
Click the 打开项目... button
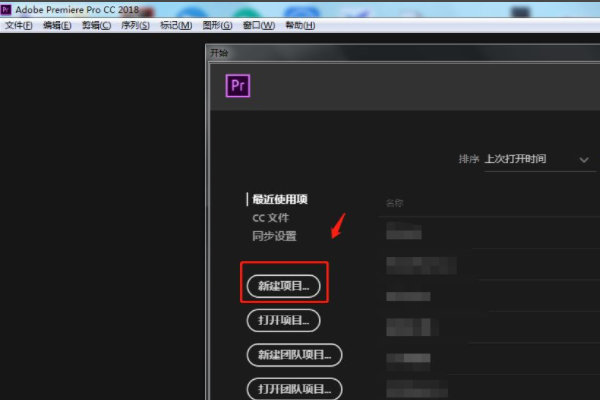(x=284, y=320)
